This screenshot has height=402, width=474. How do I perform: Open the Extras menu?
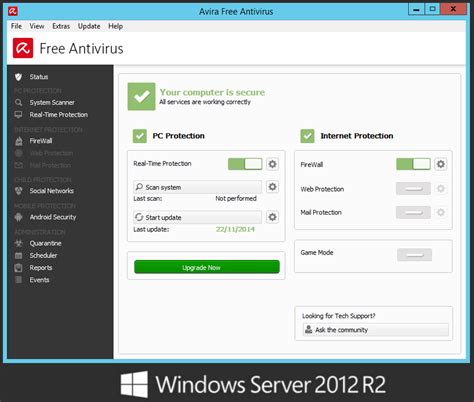click(61, 26)
